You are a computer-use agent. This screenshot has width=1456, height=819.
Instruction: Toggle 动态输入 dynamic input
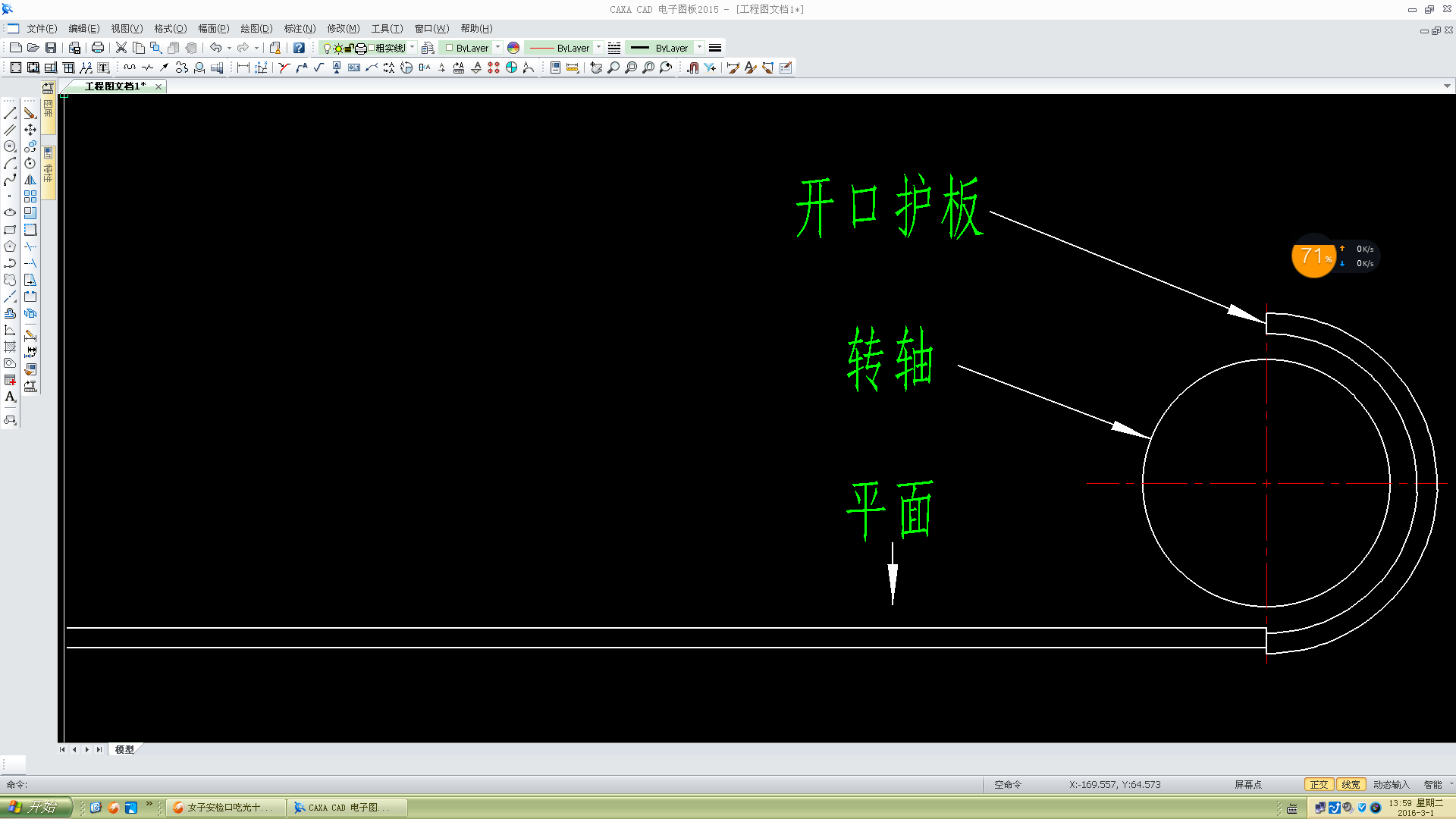[1391, 785]
